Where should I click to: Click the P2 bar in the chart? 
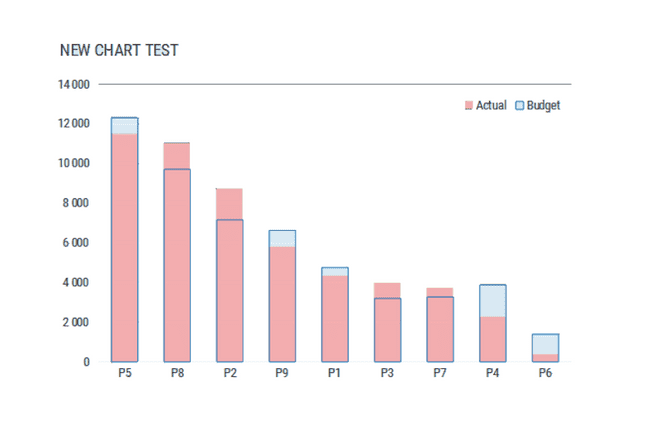tap(229, 280)
